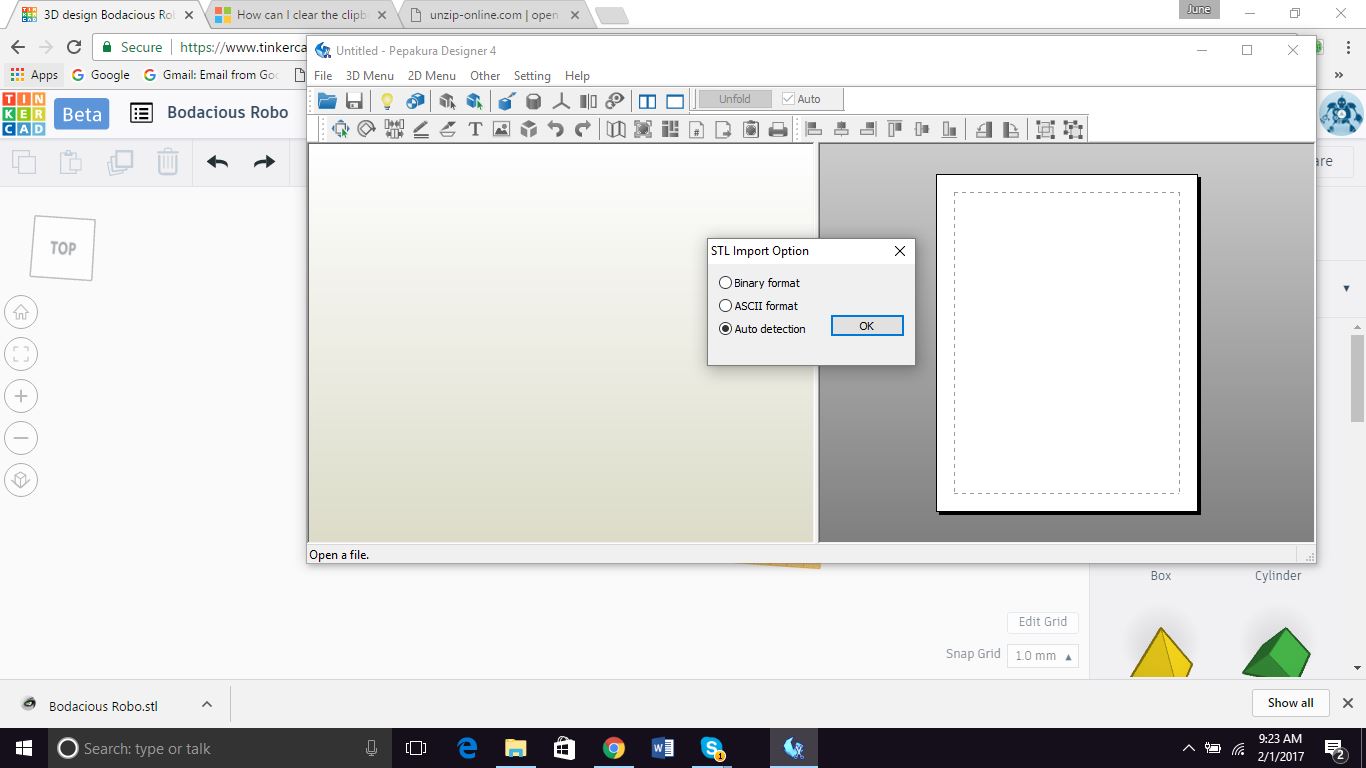Open the Snap Grid 1.0 mm dropdown
The image size is (1366, 768).
(1043, 656)
